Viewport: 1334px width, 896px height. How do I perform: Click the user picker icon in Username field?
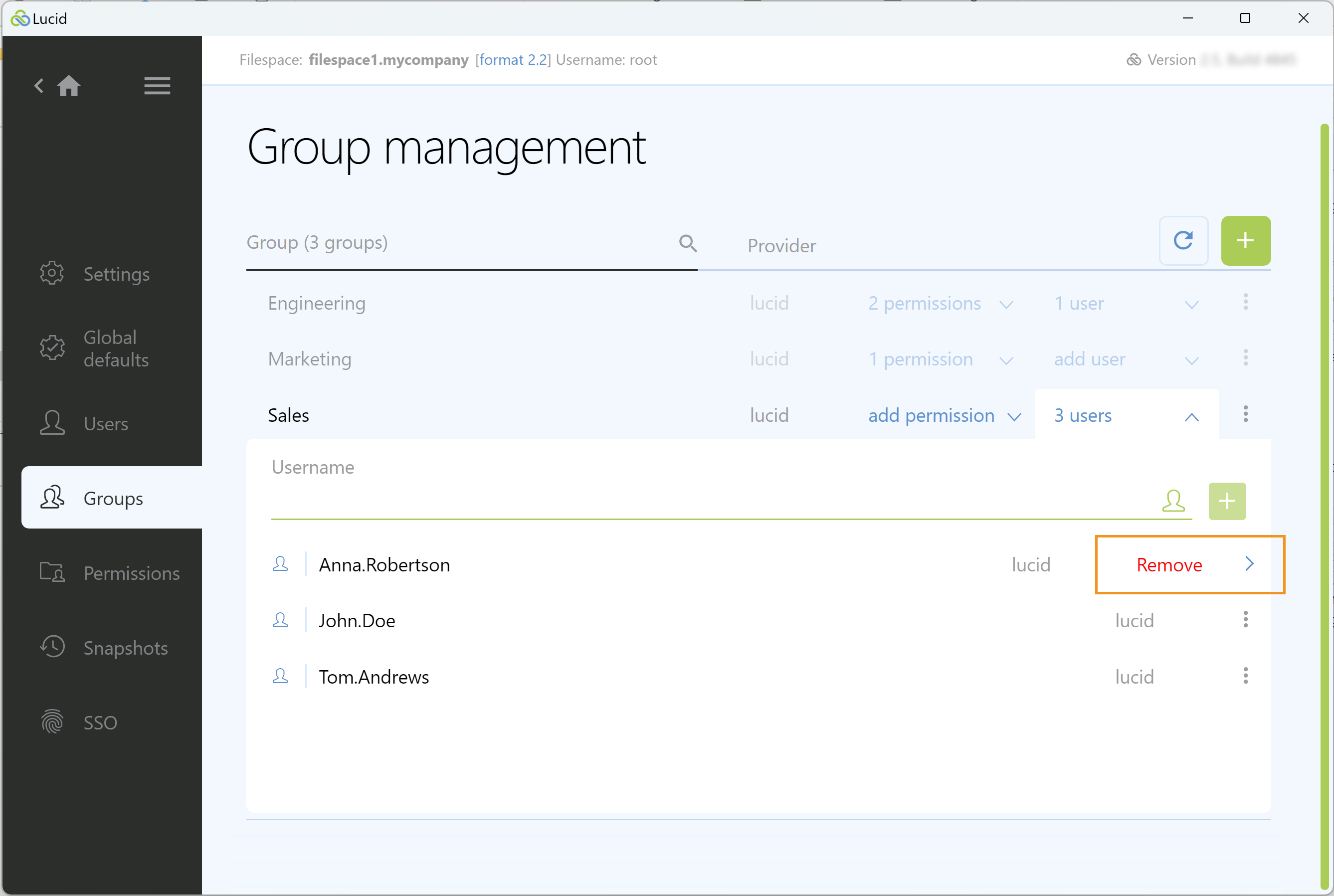pos(1173,501)
